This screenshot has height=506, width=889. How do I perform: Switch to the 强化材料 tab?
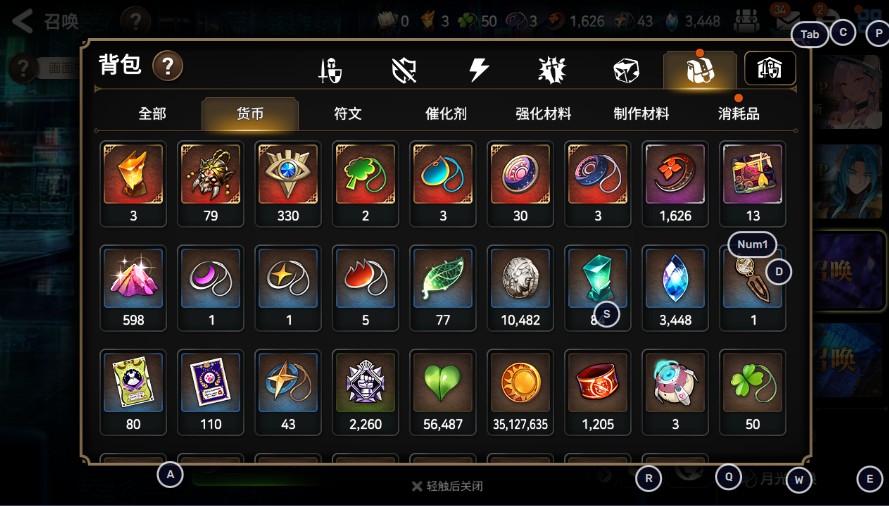click(x=543, y=113)
